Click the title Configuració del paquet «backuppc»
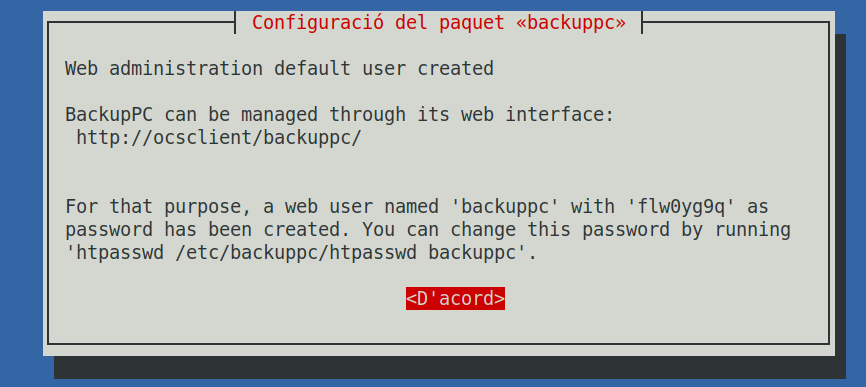This screenshot has width=866, height=387. pyautogui.click(x=439, y=23)
